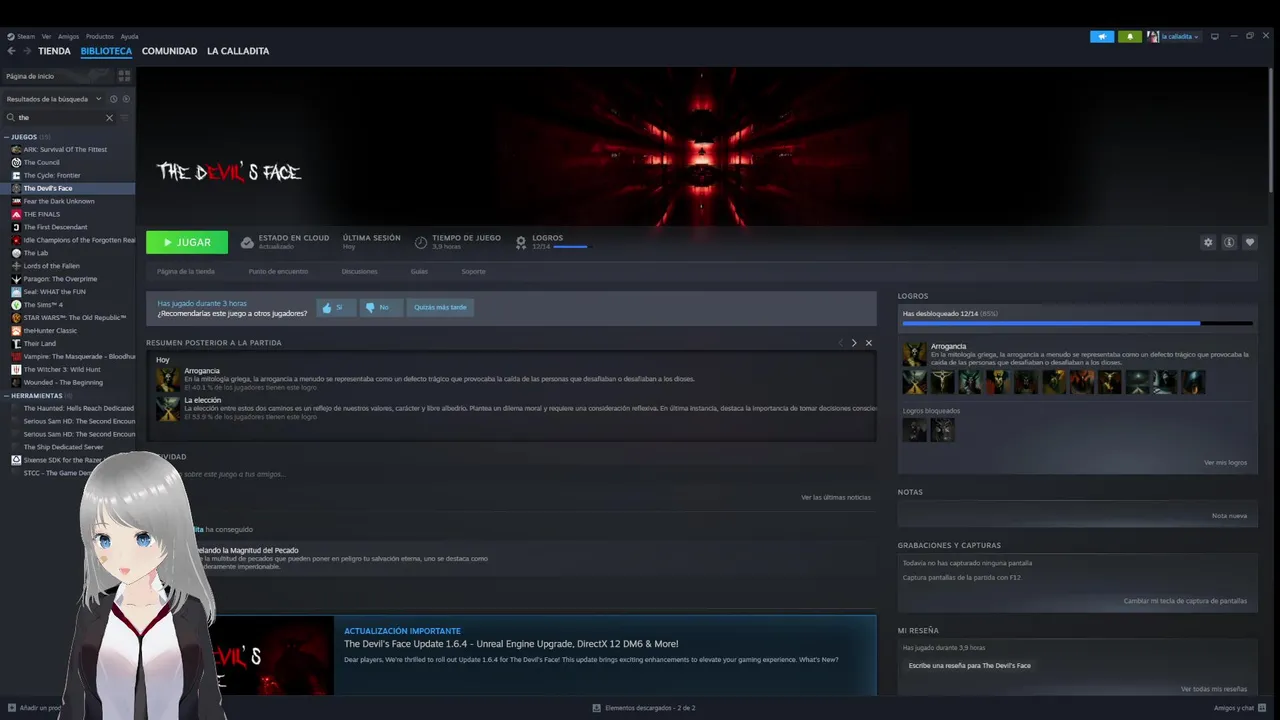Go to next post-game summary page
The image size is (1280, 720).
853,343
